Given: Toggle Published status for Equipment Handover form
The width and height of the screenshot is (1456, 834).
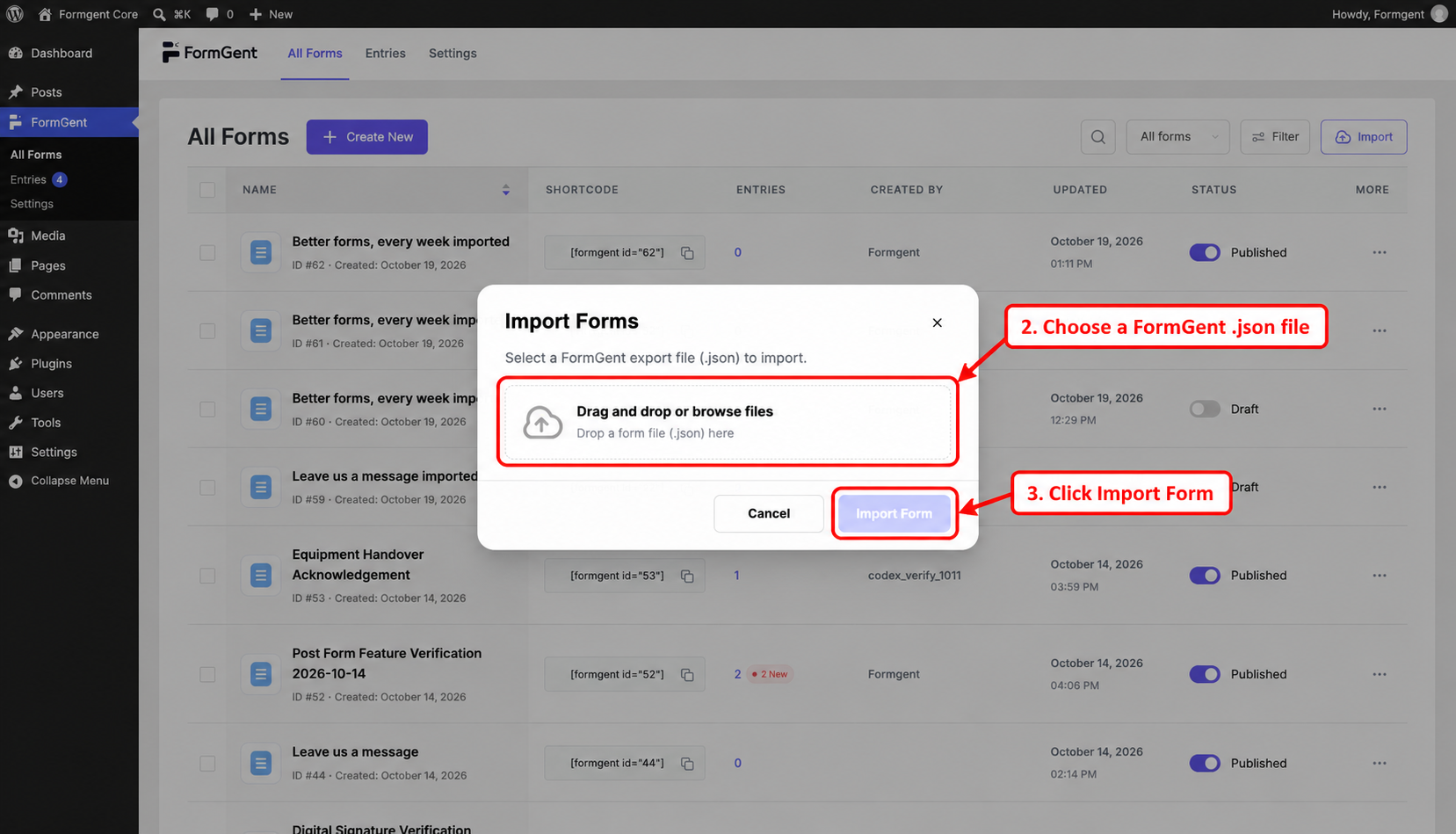Looking at the screenshot, I should pos(1205,576).
